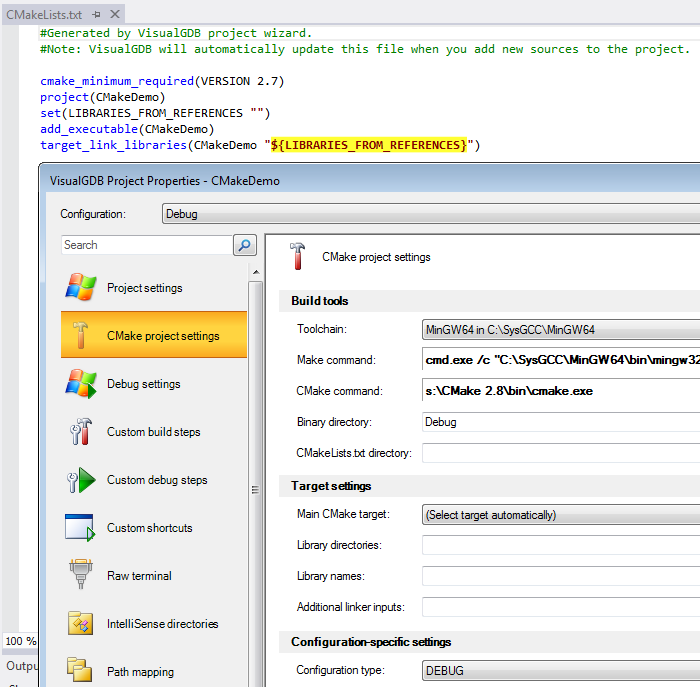Image resolution: width=700 pixels, height=687 pixels.
Task: Click the Project settings Windows flag icon
Action: [x=81, y=287]
